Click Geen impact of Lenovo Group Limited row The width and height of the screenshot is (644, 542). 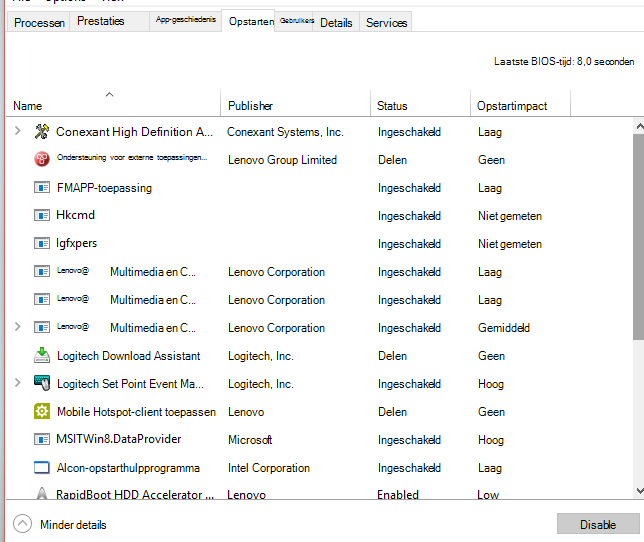[x=491, y=160]
